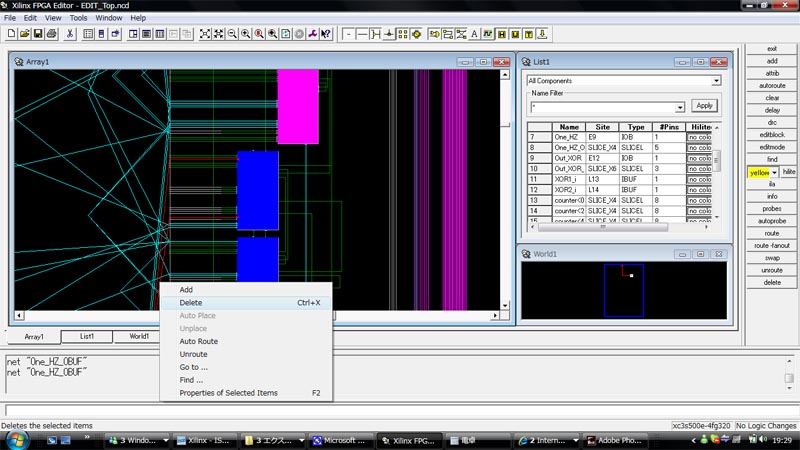
Task: Click the yellow T toggle toolbar icon
Action: click(529, 34)
